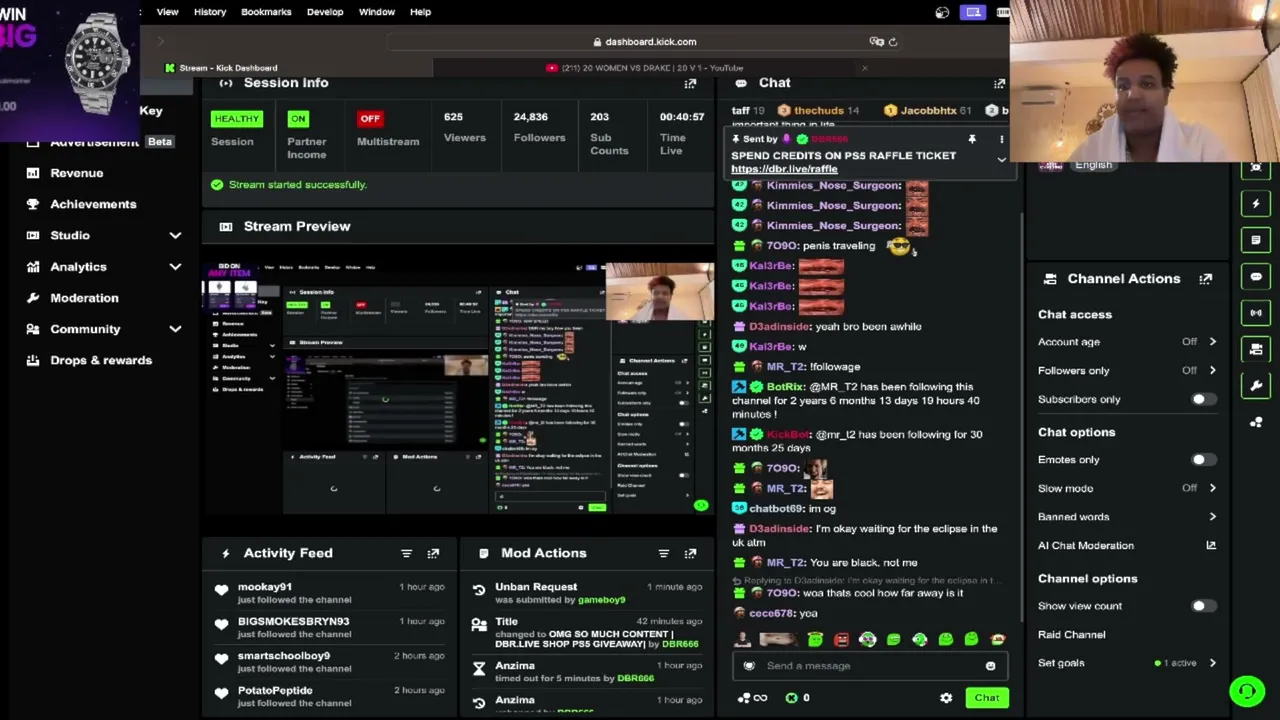Pop out the Mod Actions panel

[x=690, y=553]
